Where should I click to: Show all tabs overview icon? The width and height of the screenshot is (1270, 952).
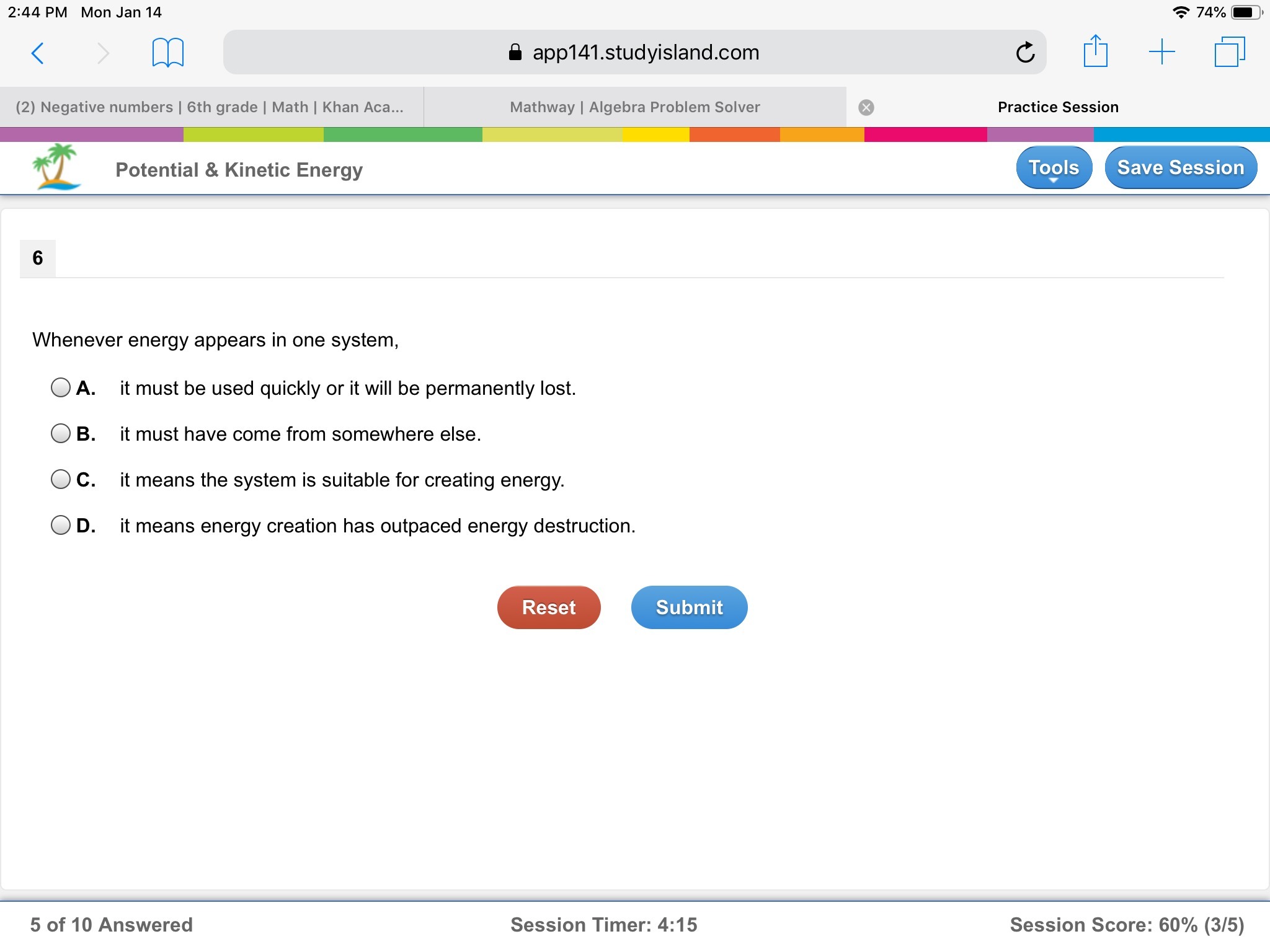[1229, 52]
